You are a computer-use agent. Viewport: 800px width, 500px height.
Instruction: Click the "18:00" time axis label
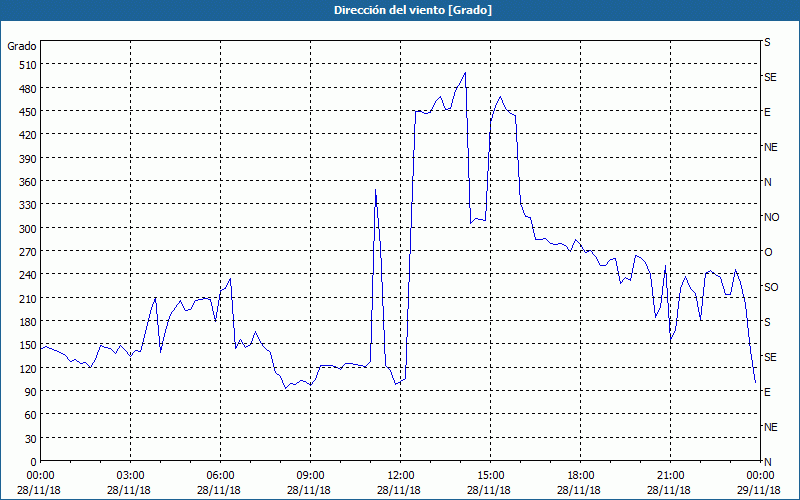(580, 476)
